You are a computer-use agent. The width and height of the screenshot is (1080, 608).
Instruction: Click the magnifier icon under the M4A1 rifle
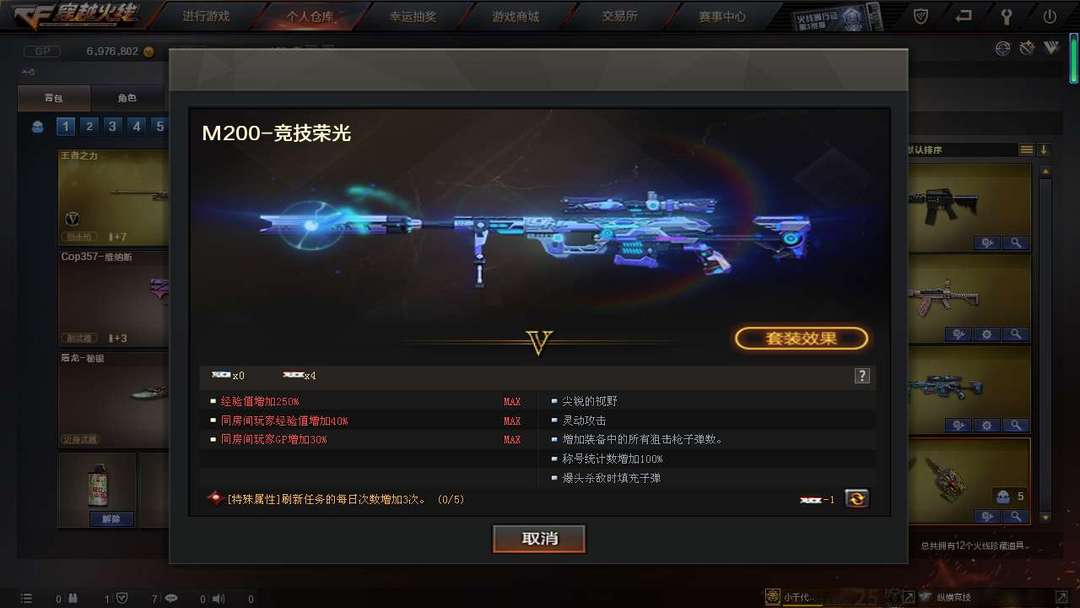(x=1016, y=242)
